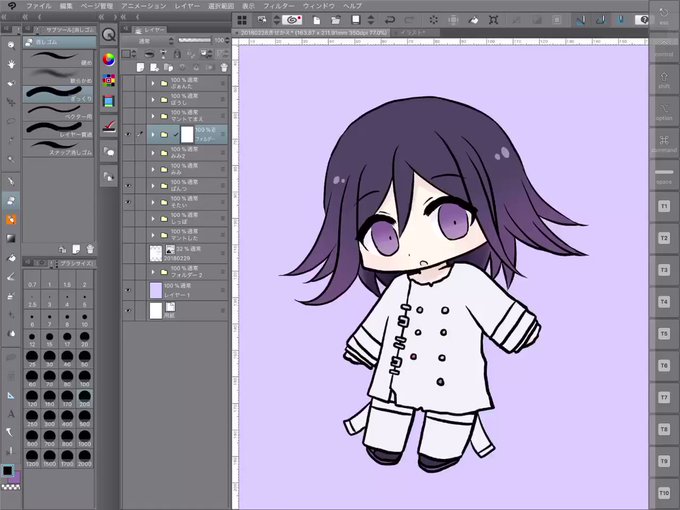The width and height of the screenshot is (680, 510).
Task: Tap the shift edge keyboard button
Action: click(x=664, y=79)
